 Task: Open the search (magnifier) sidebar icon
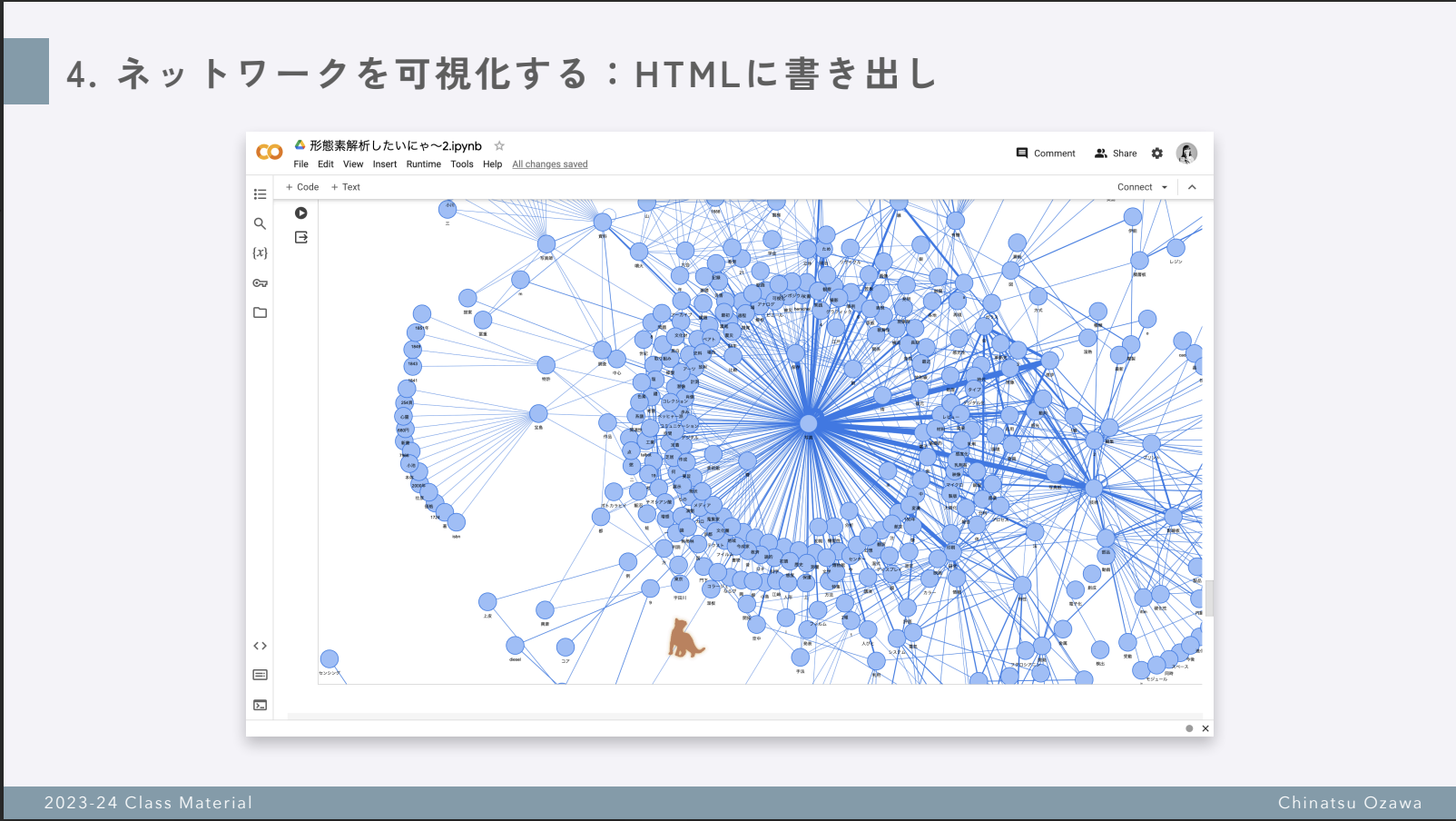(261, 223)
